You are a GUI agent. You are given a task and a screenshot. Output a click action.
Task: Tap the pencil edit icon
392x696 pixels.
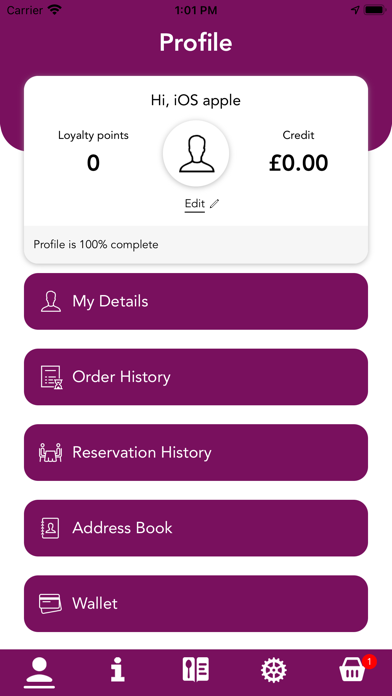coord(214,204)
